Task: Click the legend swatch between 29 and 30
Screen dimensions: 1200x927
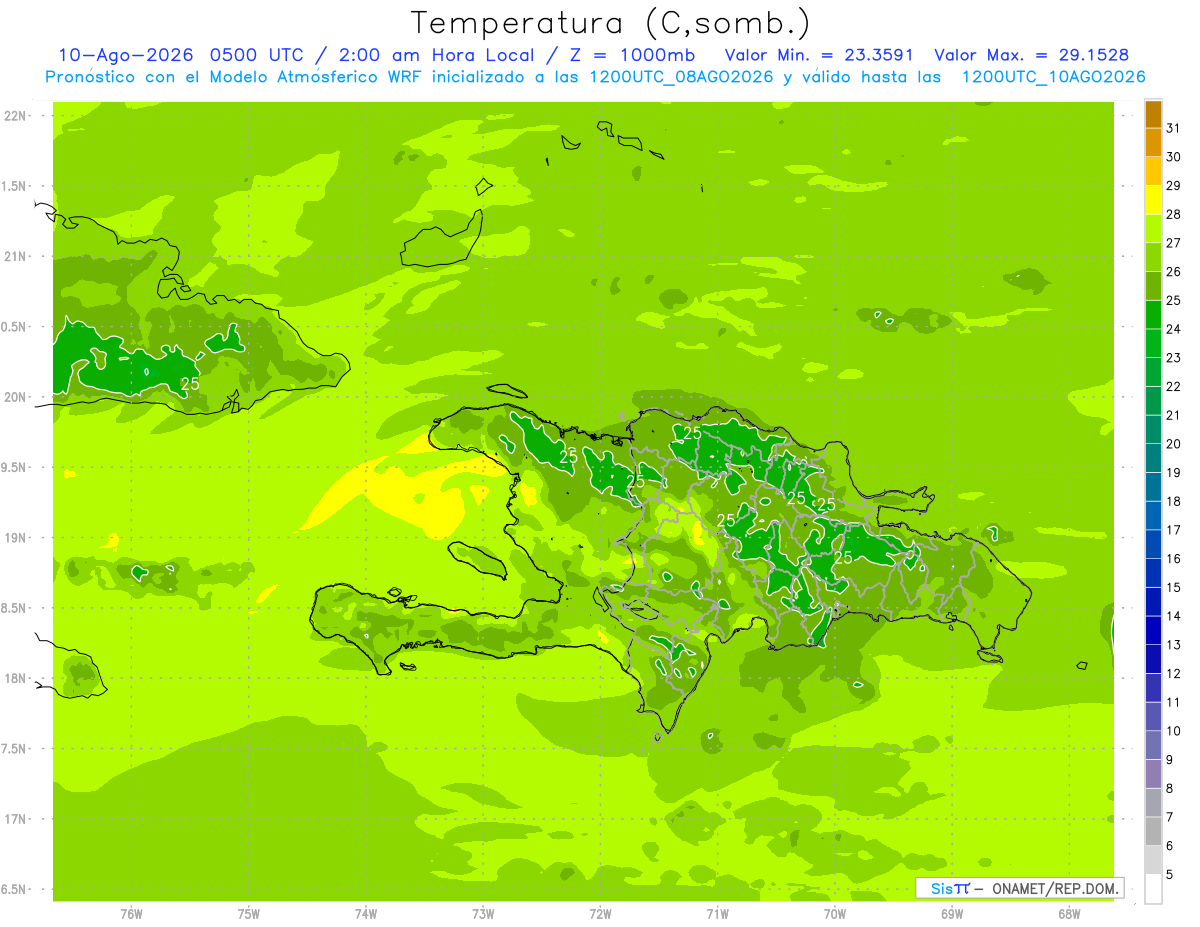Action: pos(1153,172)
